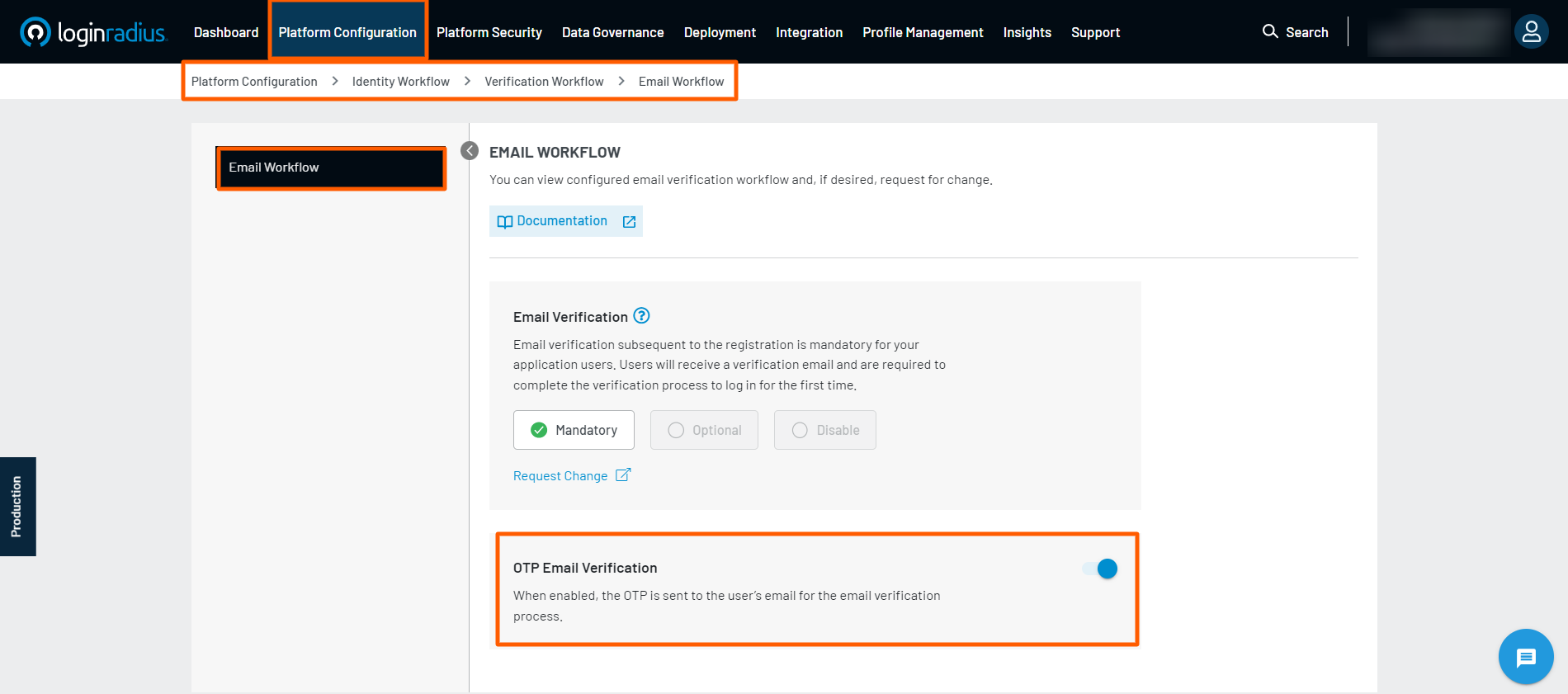Viewport: 1568px width, 694px height.
Task: Select the Optional verification option
Action: [x=704, y=430]
